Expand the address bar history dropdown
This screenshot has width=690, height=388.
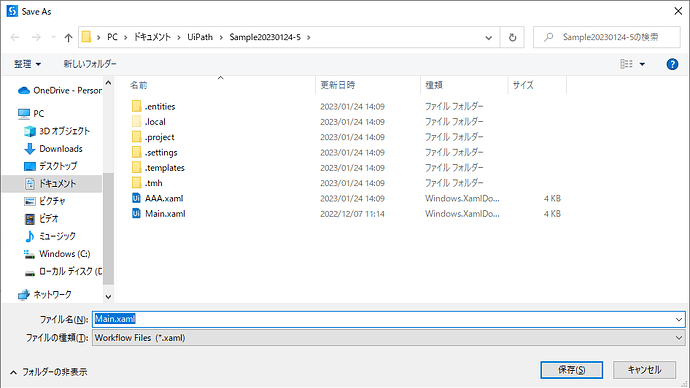click(488, 38)
